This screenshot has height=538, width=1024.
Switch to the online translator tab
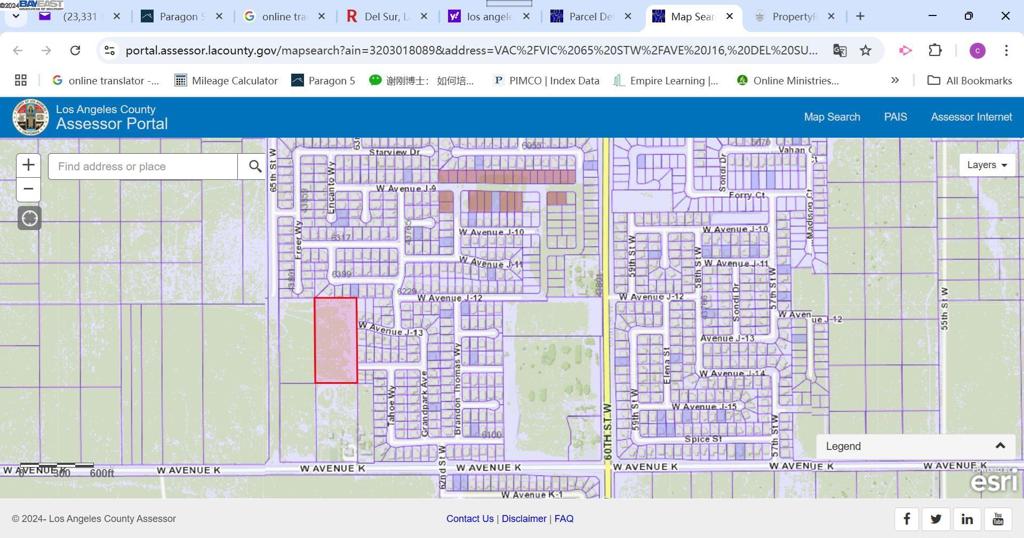(x=284, y=16)
